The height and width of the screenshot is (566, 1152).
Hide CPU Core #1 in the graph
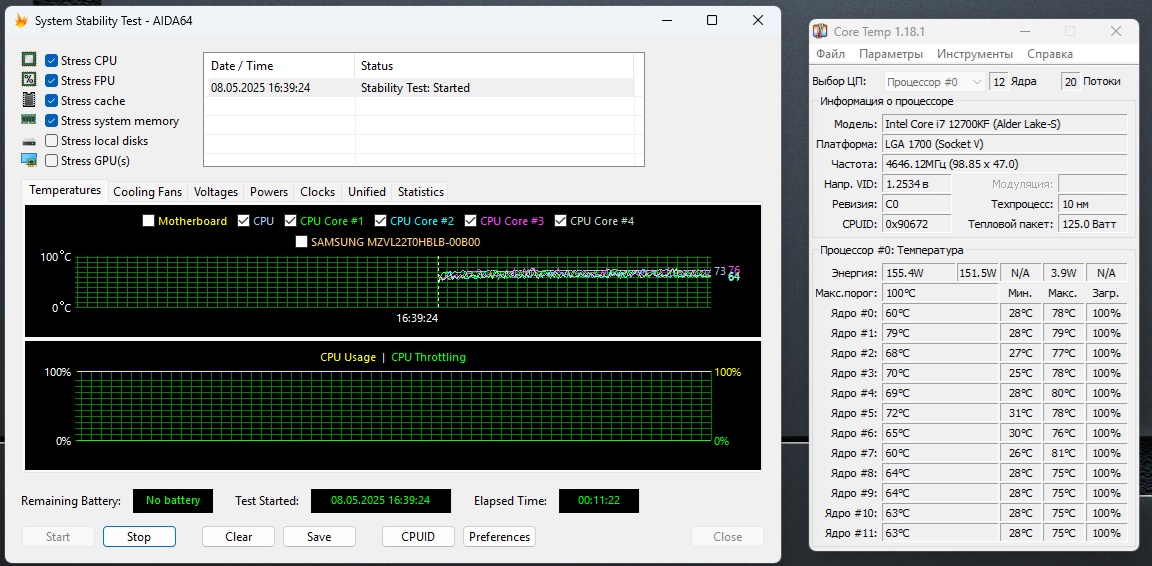point(290,221)
